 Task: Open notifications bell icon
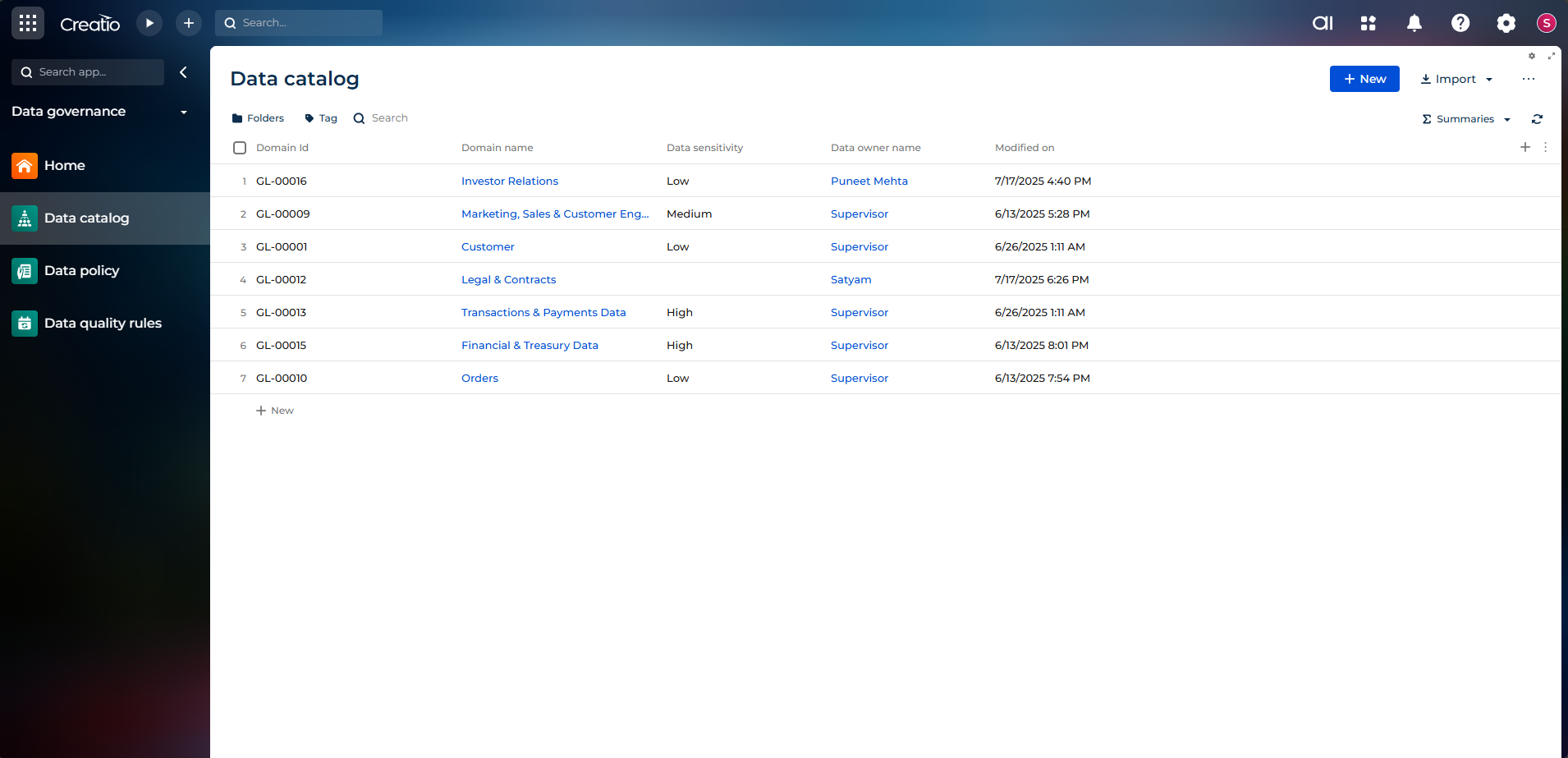pyautogui.click(x=1414, y=23)
